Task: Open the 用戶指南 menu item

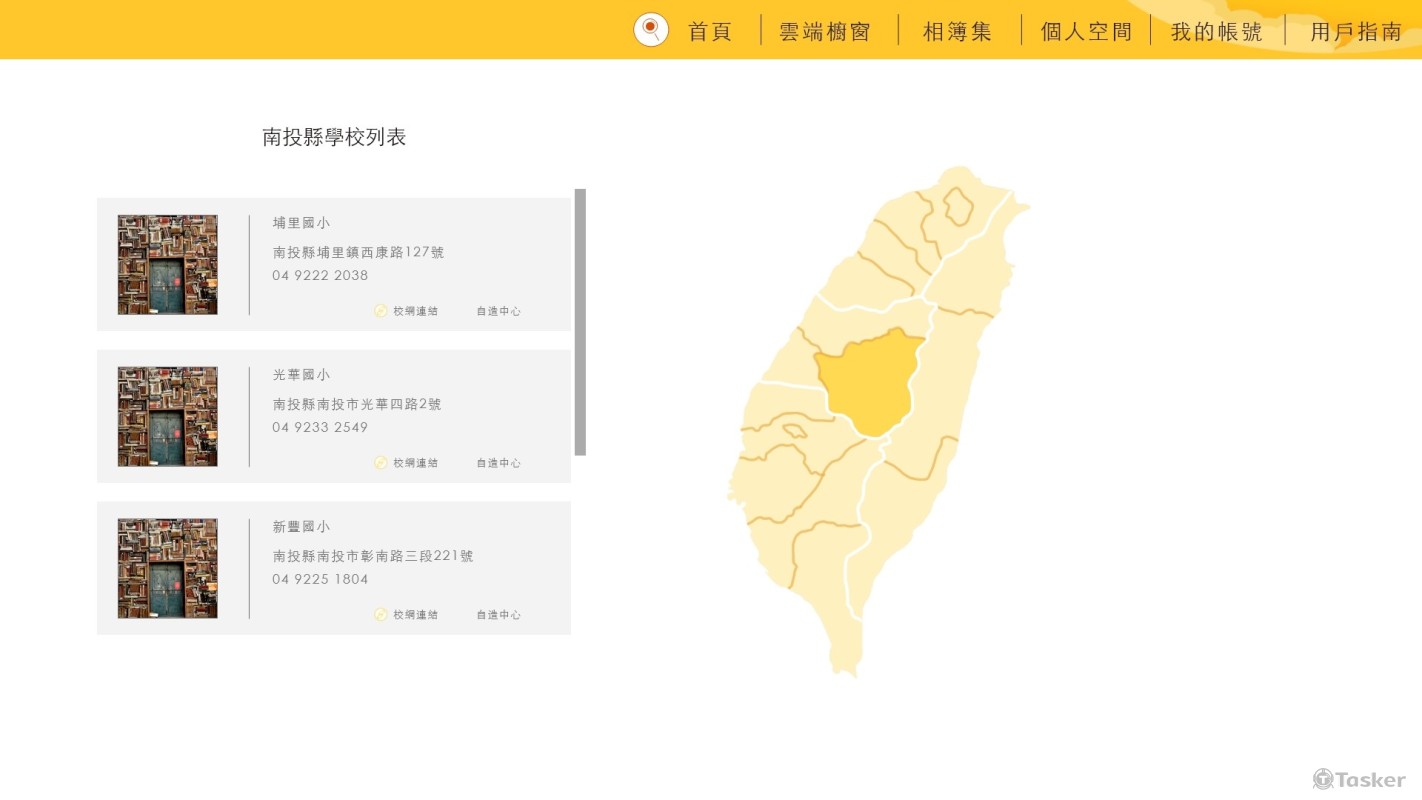Action: pyautogui.click(x=1356, y=32)
